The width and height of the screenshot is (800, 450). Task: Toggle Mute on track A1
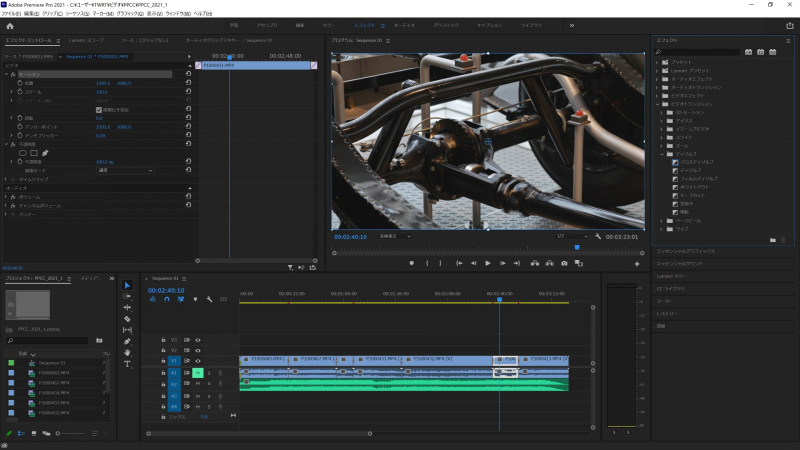[x=198, y=373]
